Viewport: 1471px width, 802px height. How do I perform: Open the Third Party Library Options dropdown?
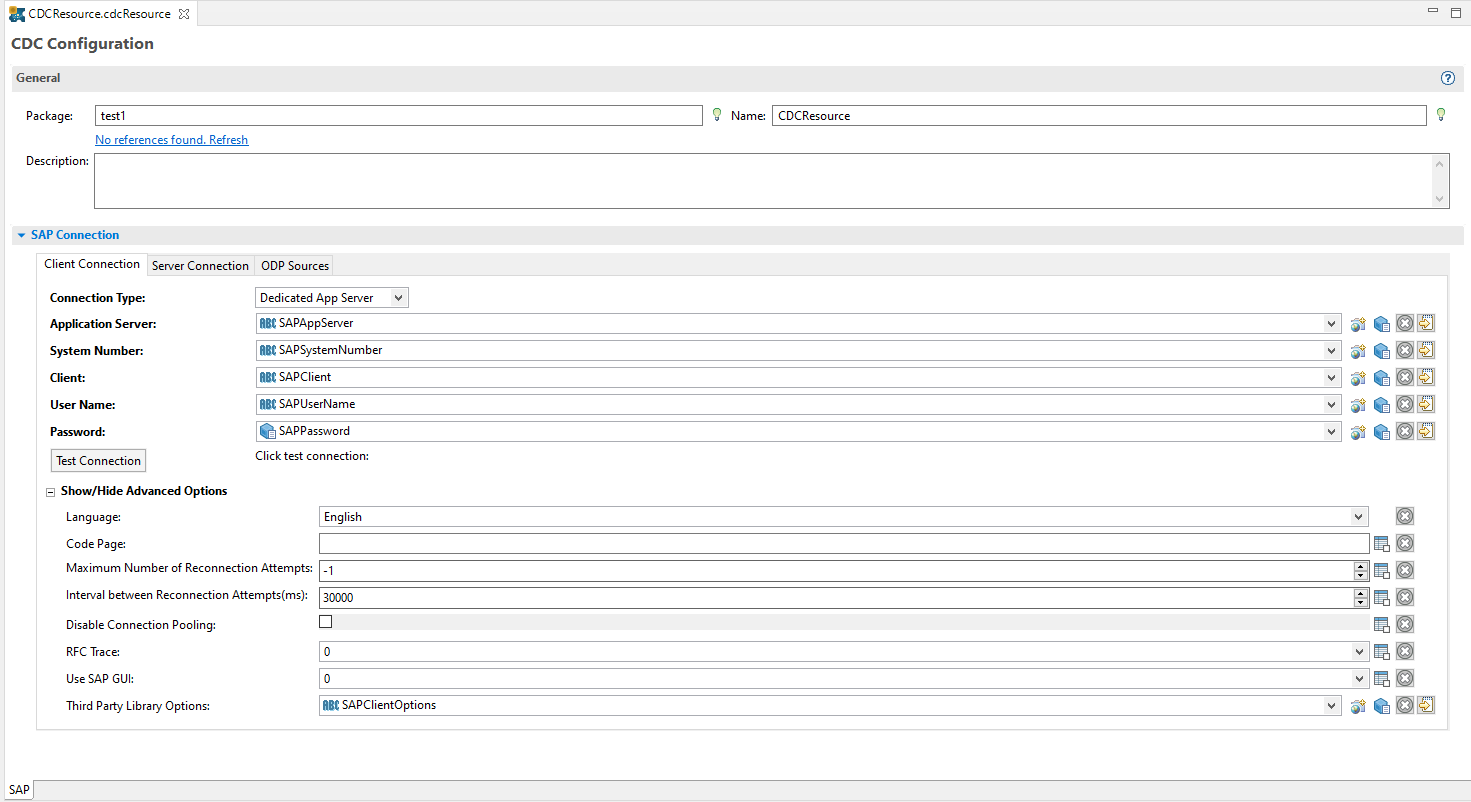click(x=1331, y=706)
